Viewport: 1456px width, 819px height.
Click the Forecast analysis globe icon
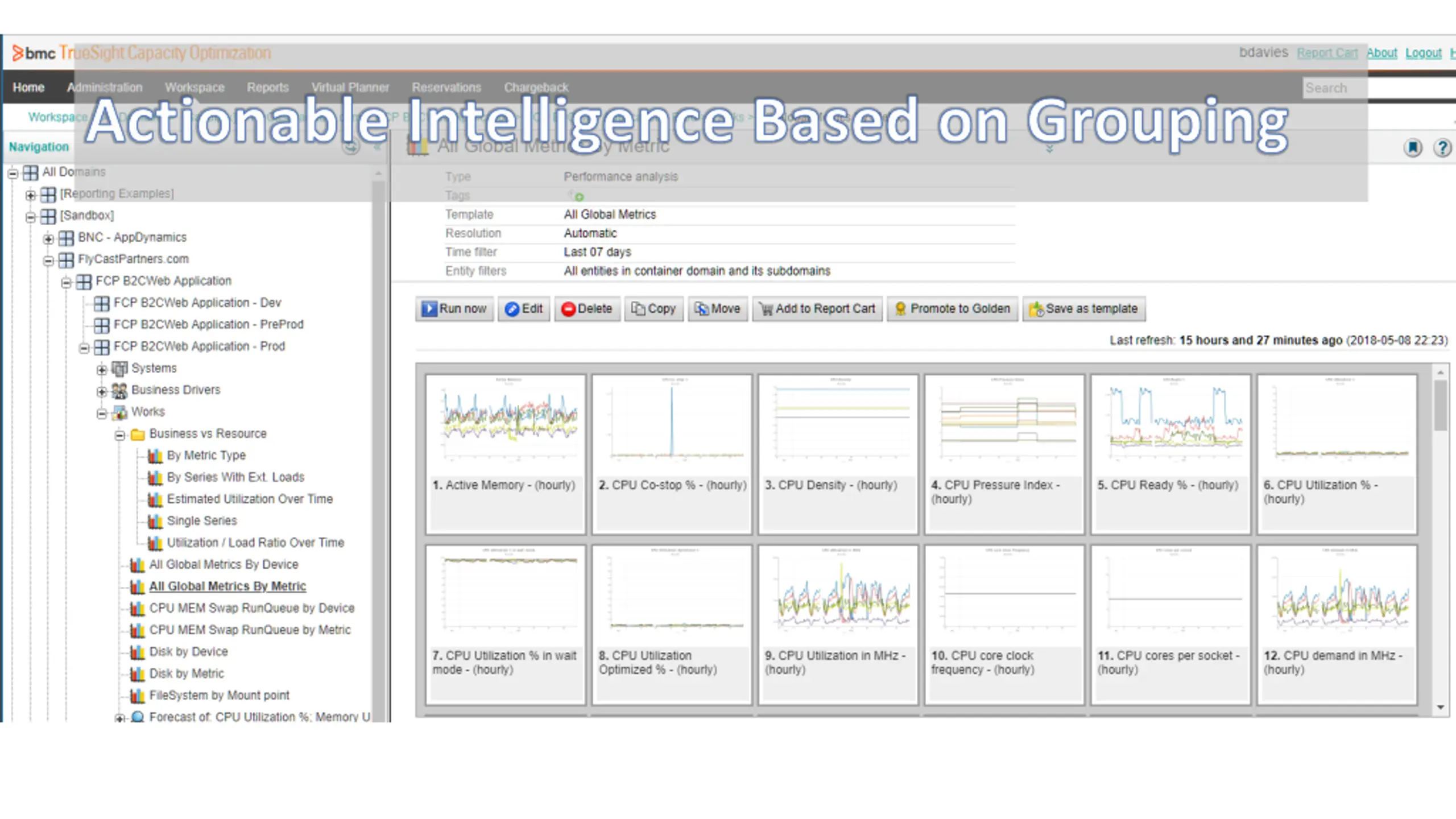(x=137, y=717)
